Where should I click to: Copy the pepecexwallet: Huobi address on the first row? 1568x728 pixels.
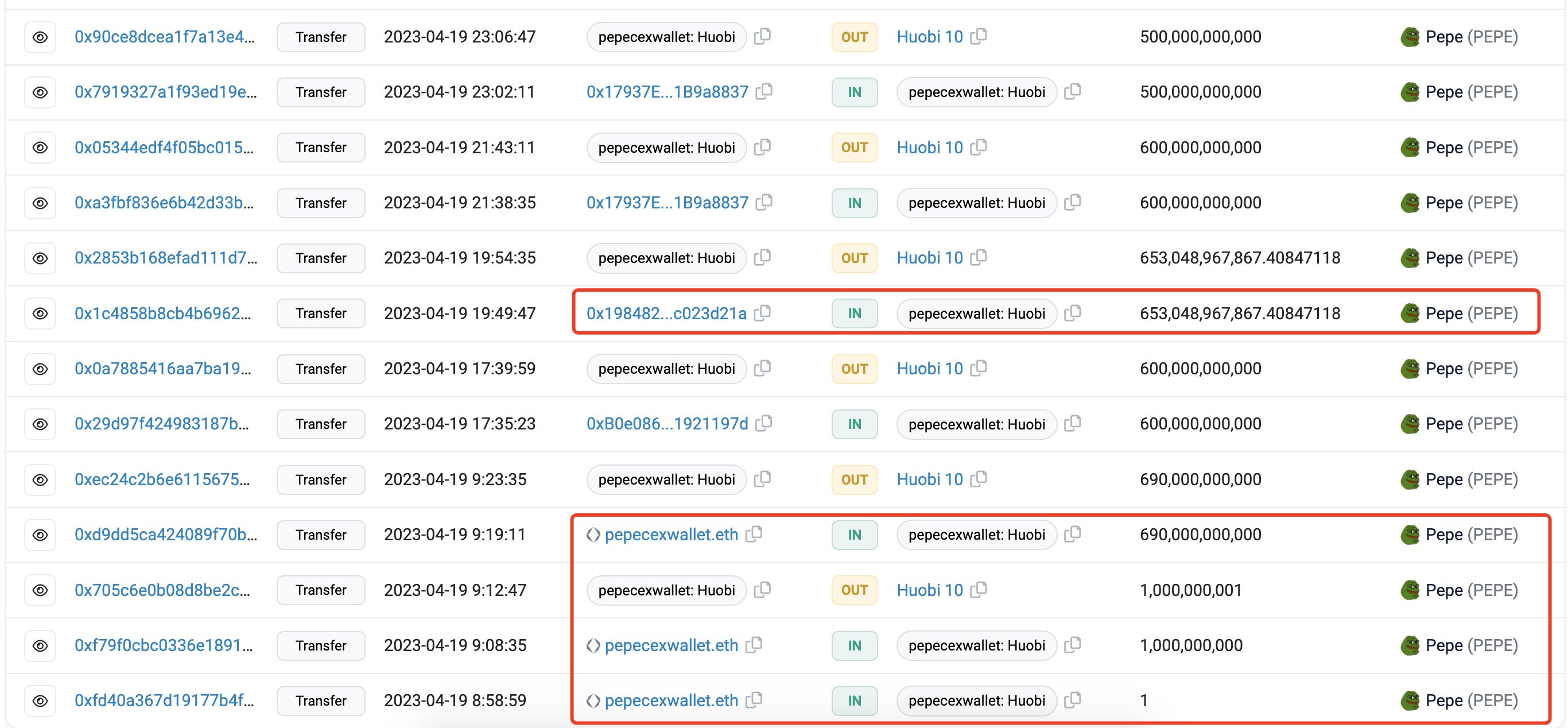(x=763, y=37)
